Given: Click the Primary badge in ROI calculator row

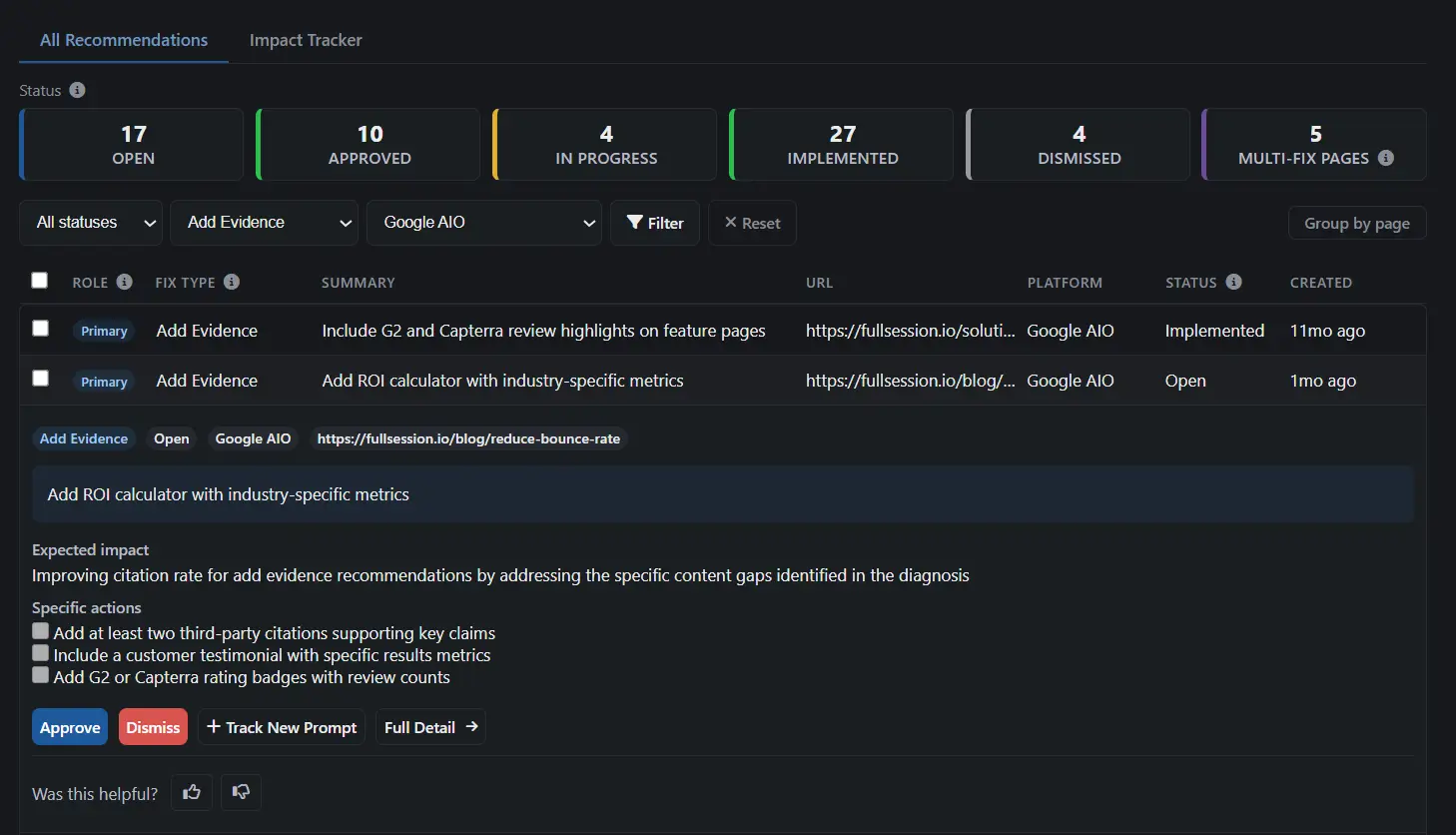Looking at the screenshot, I should (104, 382).
